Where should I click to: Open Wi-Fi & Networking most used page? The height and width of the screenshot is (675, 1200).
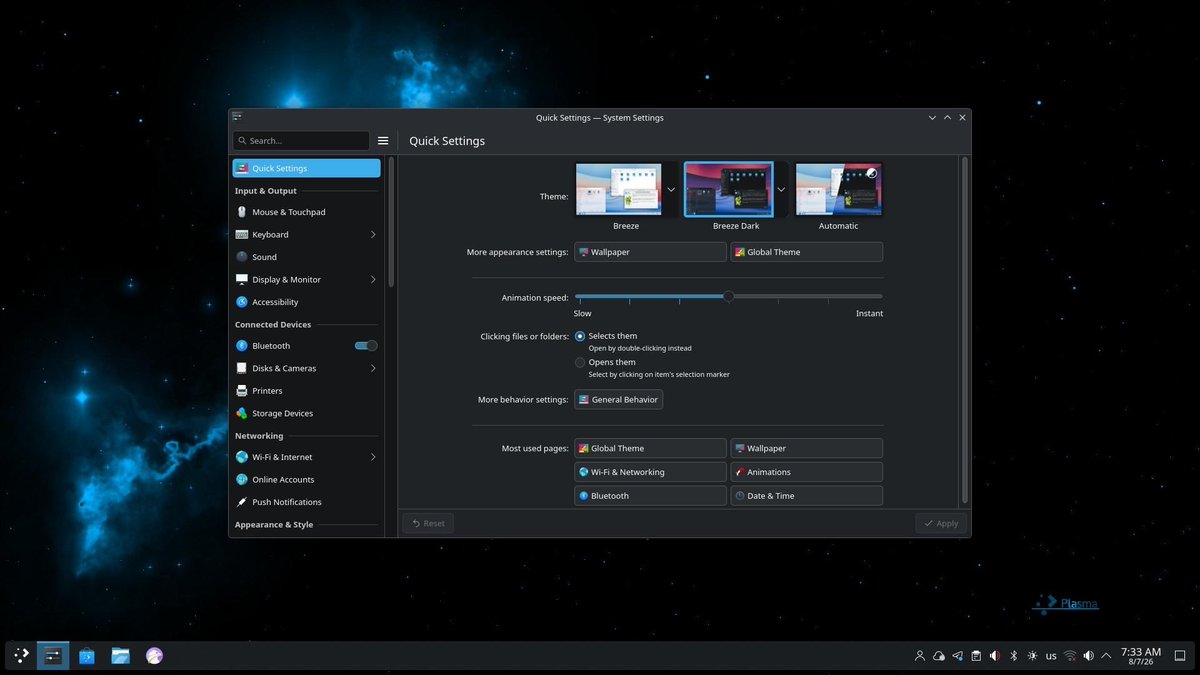point(650,472)
